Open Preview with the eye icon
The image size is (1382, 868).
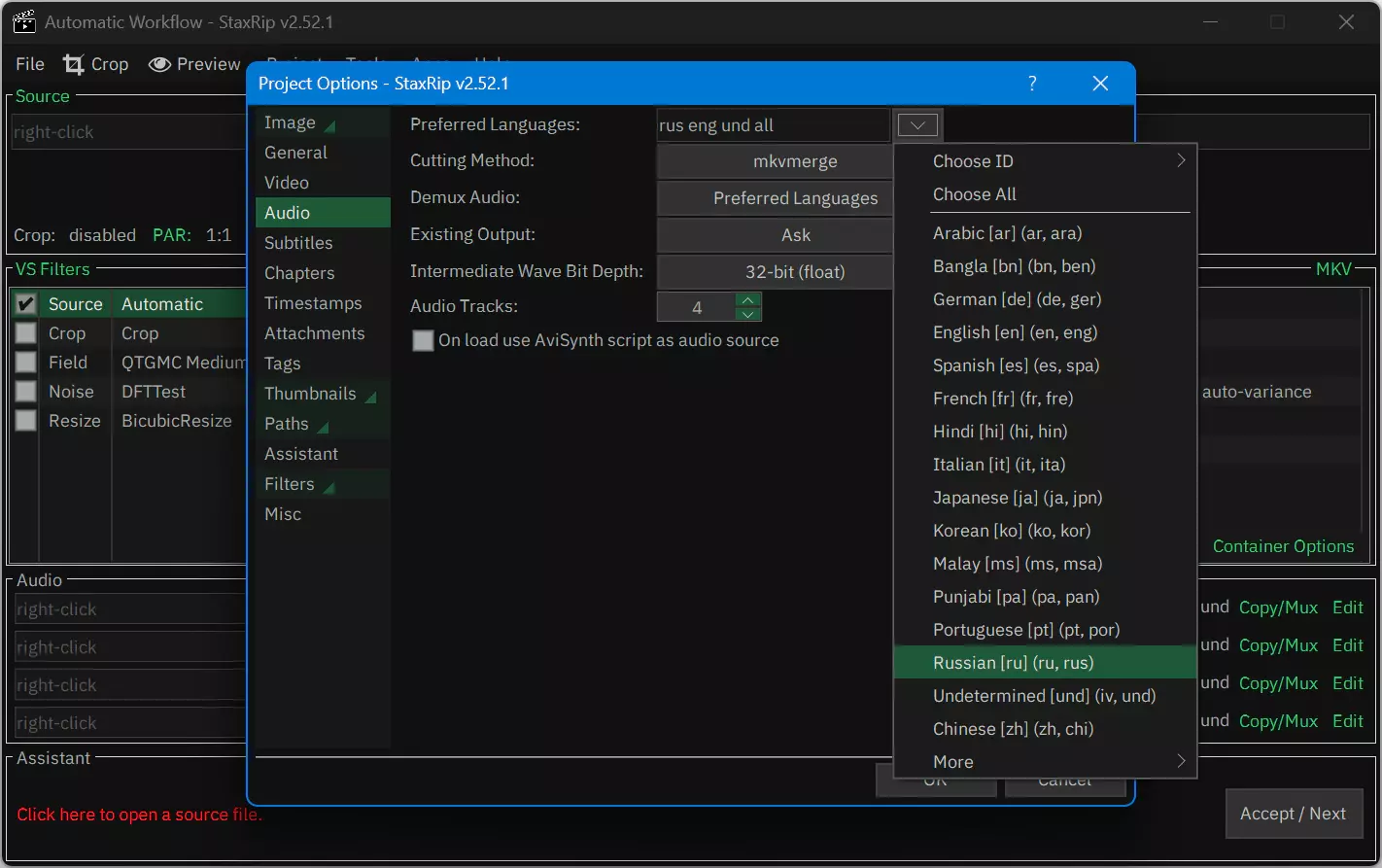tap(160, 64)
